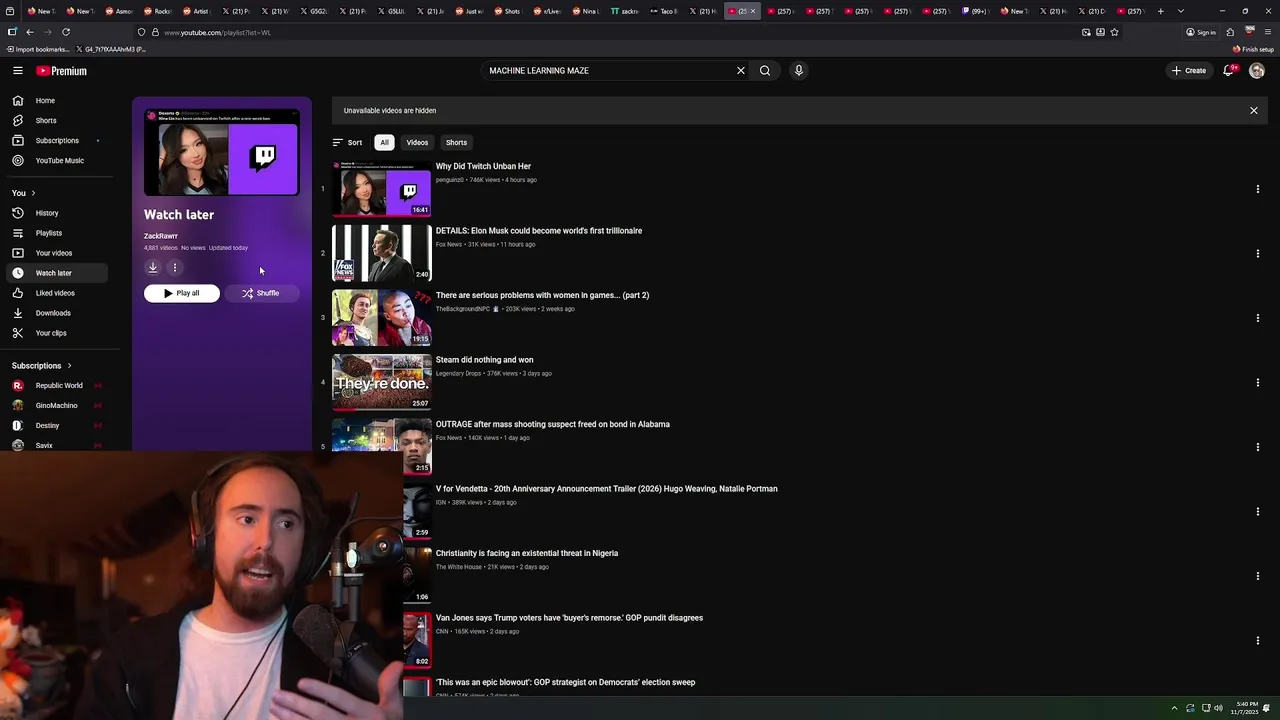Go back in browser navigation
Image resolution: width=1280 pixels, height=720 pixels.
point(29,32)
